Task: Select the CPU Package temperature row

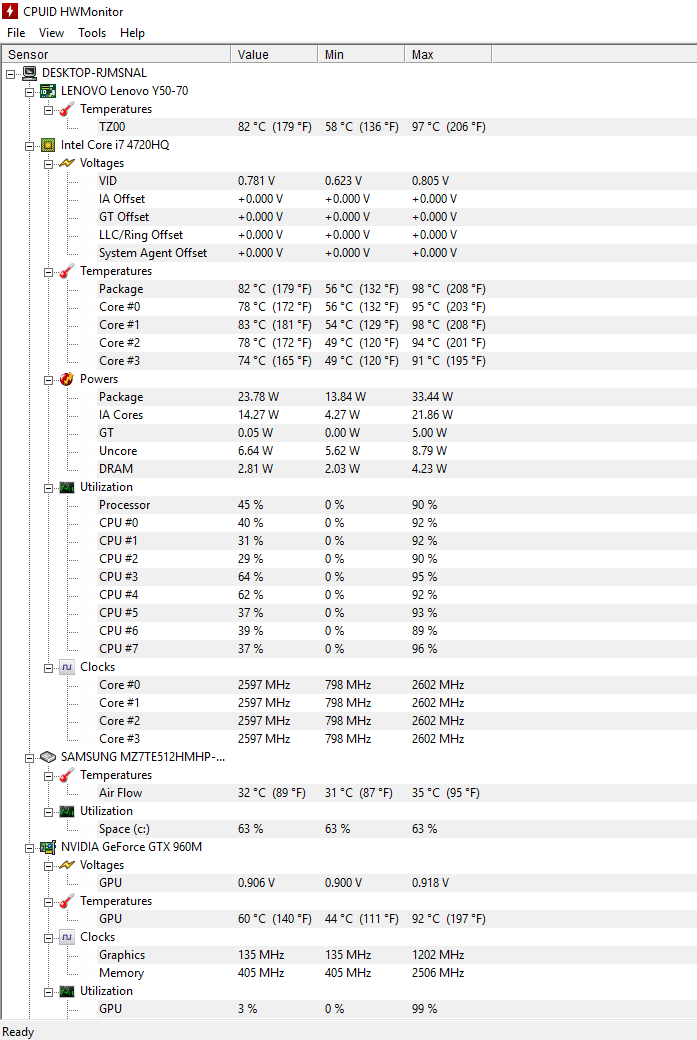Action: point(348,289)
